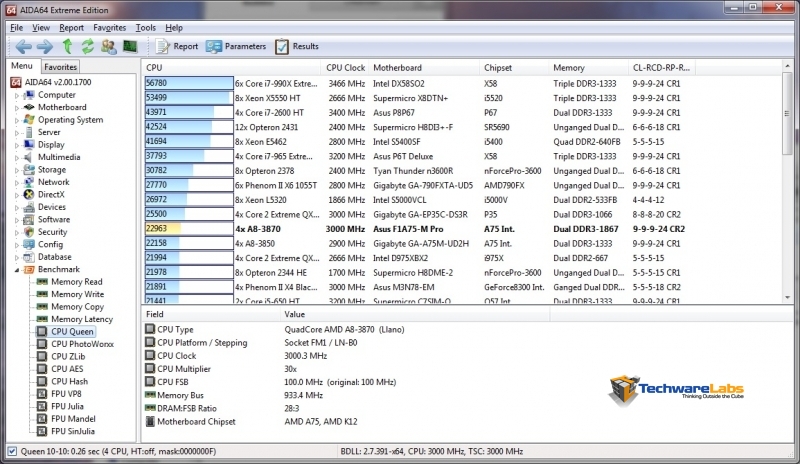This screenshot has width=800, height=464.
Task: Click the AIDA64 v2.00.1700 root icon
Action: pos(16,82)
